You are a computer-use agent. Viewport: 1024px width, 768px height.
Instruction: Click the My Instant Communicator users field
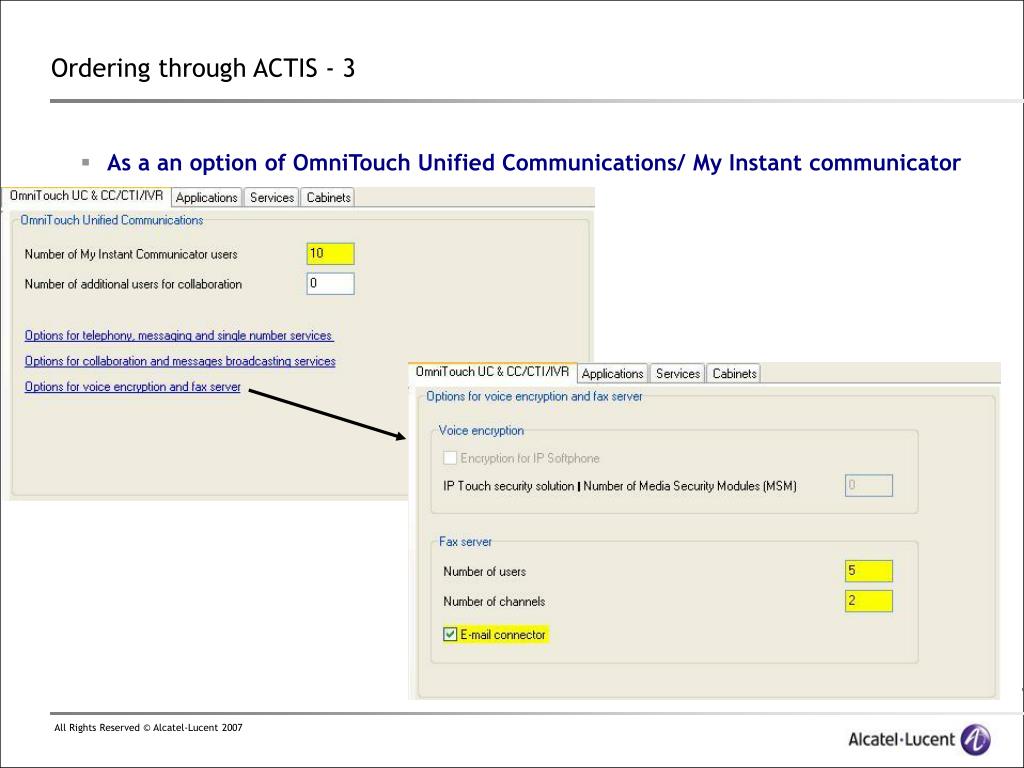click(x=330, y=253)
